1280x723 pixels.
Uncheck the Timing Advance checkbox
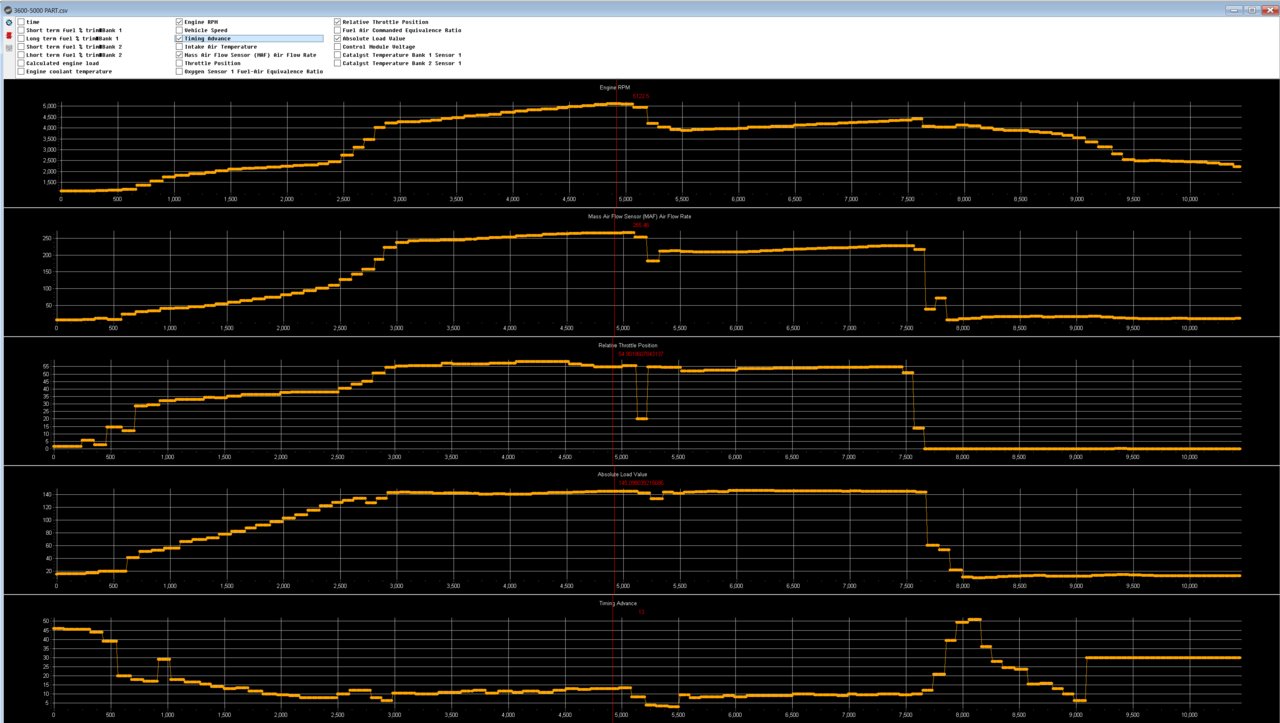(179, 38)
